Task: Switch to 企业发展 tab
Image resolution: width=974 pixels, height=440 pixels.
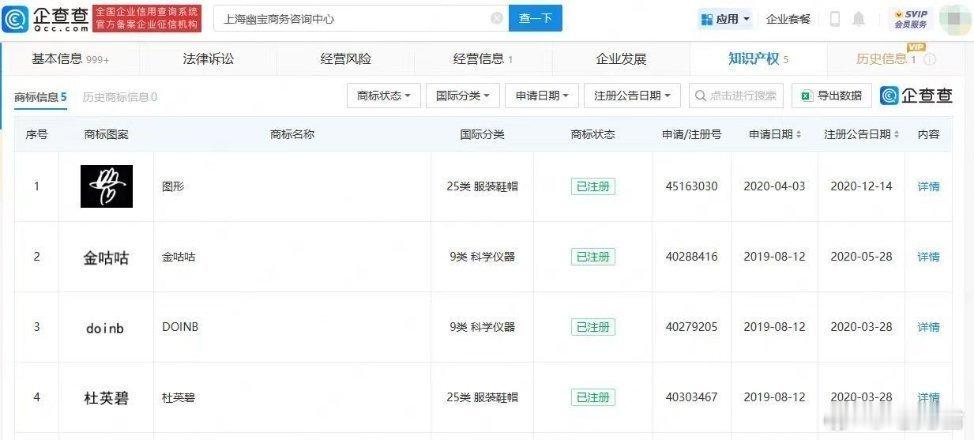Action: click(621, 60)
